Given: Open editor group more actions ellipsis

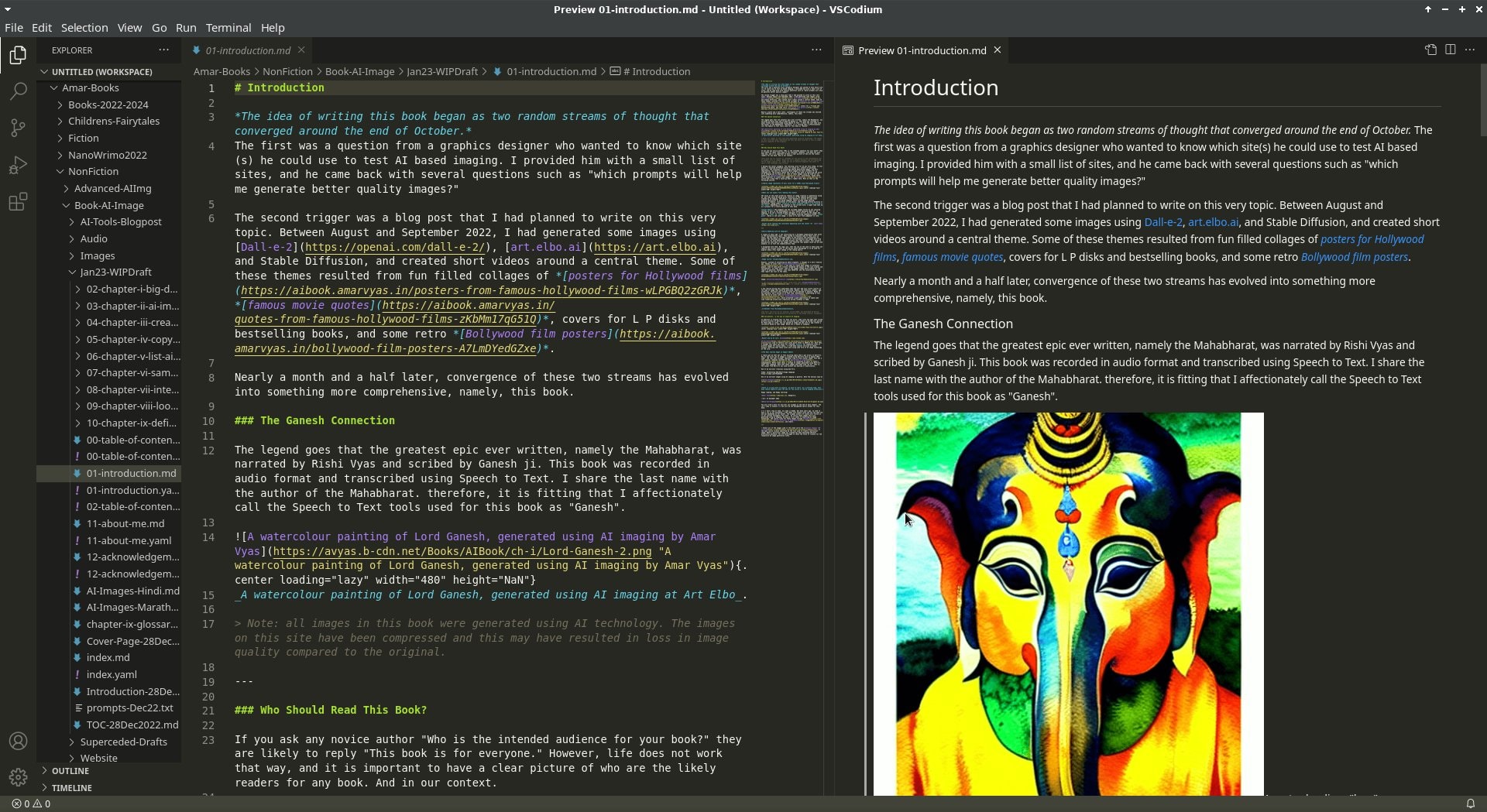Looking at the screenshot, I should [x=816, y=50].
